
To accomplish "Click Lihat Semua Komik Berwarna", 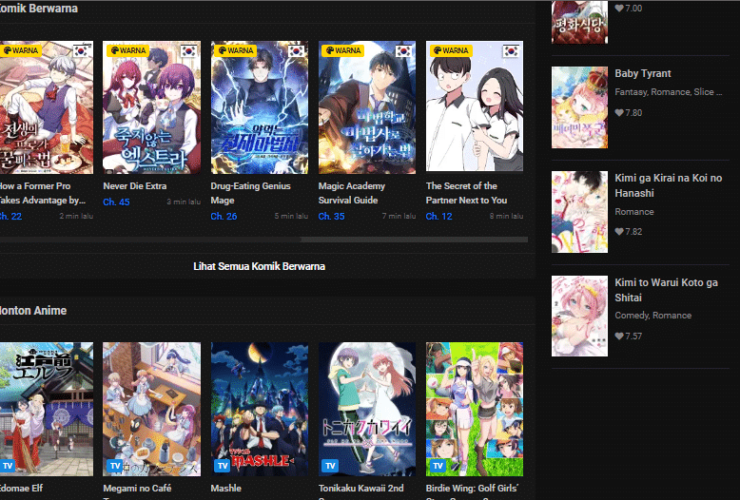I will [x=259, y=266].
